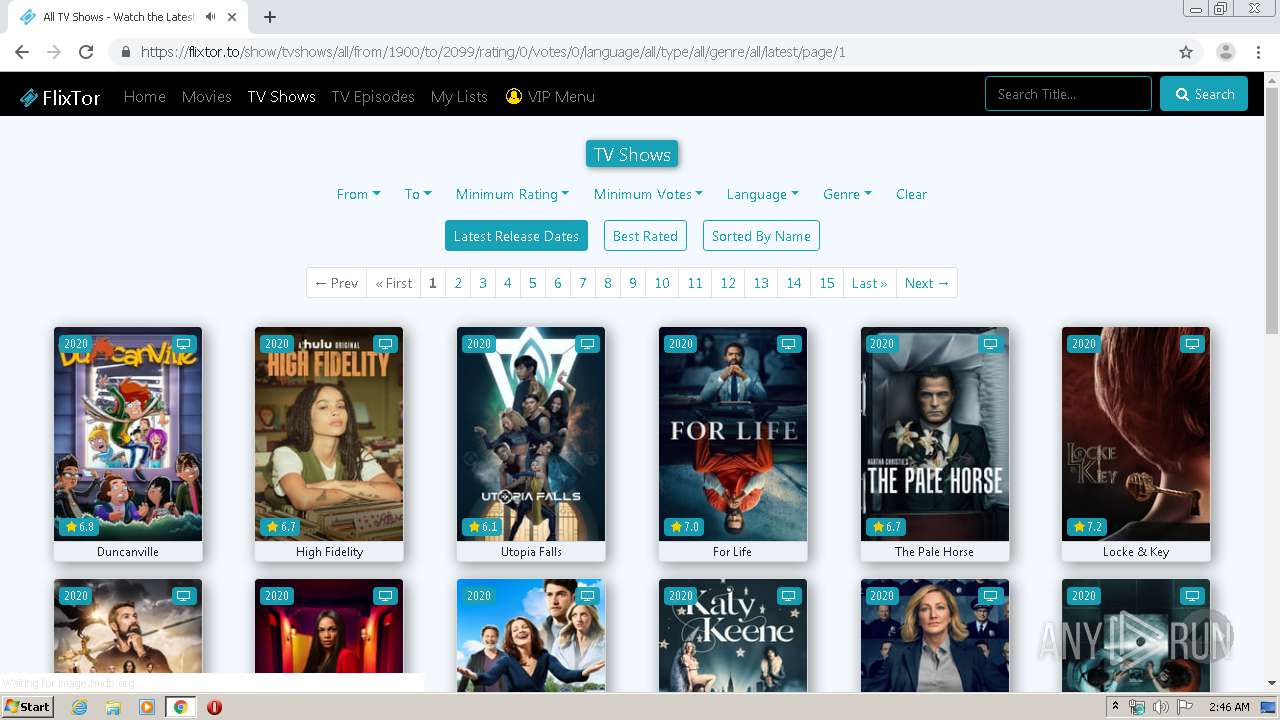Click TV icon on Utopia Falls poster
Screen dimensions: 1280x720
coord(587,344)
